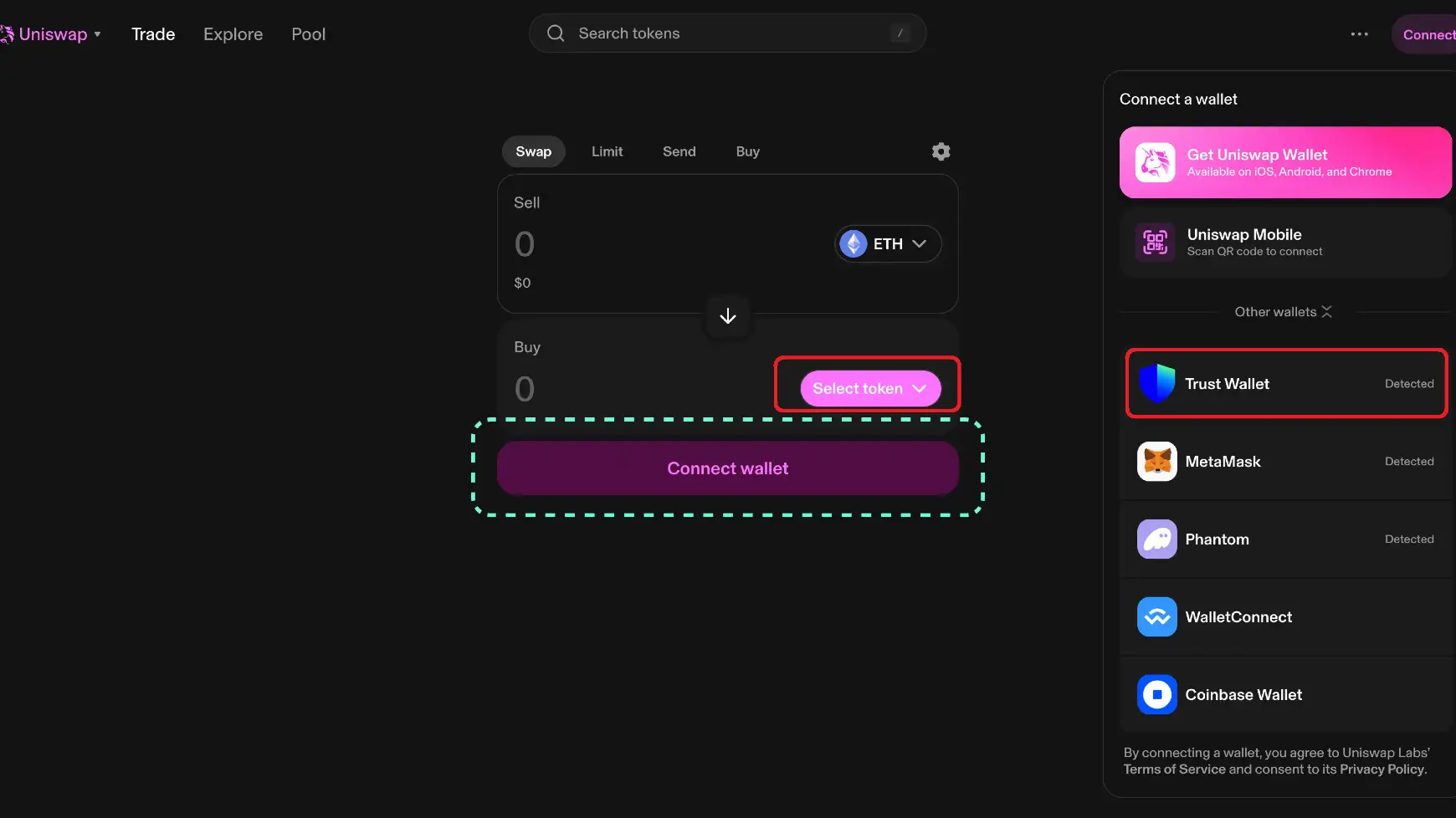Click the Connect a wallet heading
Viewport: 1456px width, 818px height.
coord(1178,100)
